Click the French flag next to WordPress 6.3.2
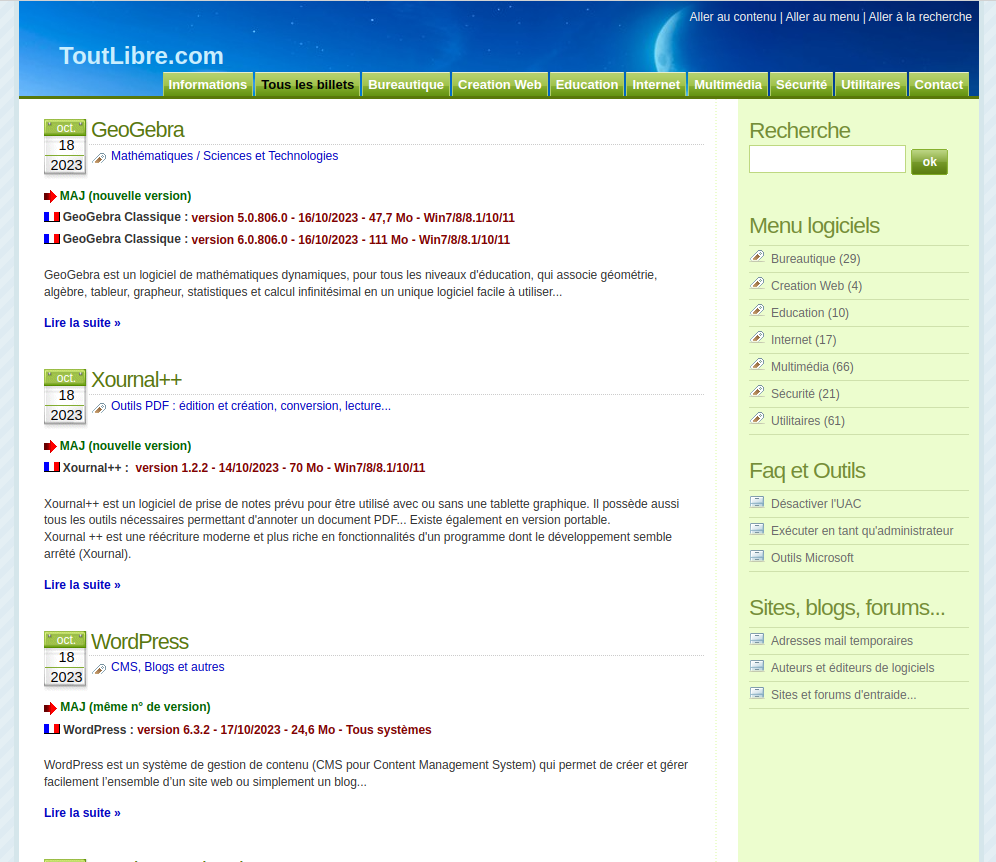This screenshot has height=862, width=996. [x=52, y=729]
